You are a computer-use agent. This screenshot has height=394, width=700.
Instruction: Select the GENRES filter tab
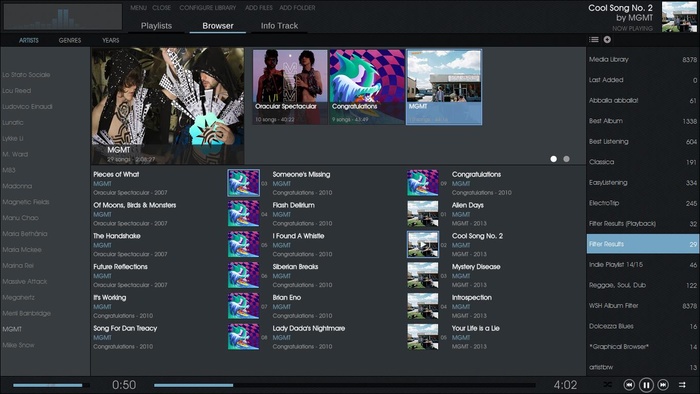(x=70, y=40)
